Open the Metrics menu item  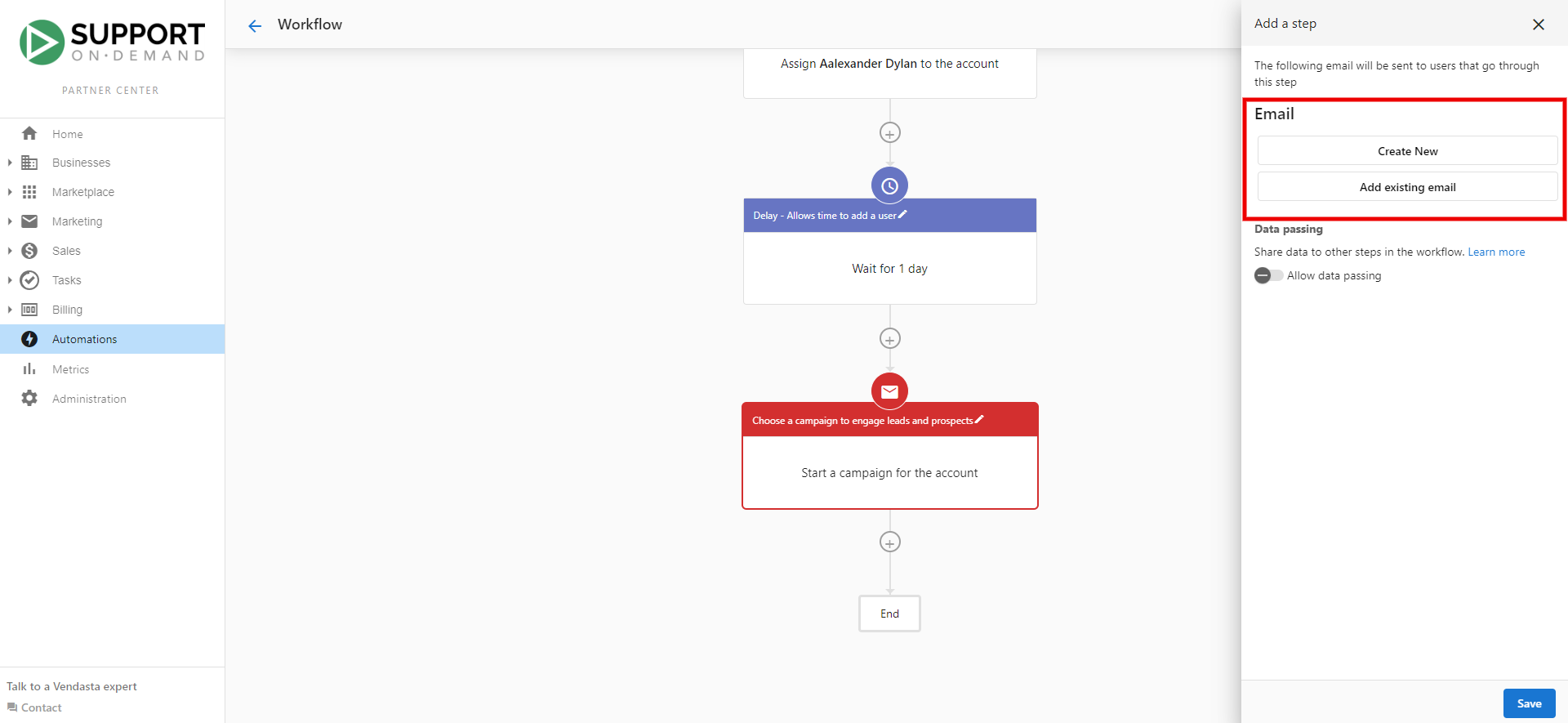pos(112,369)
